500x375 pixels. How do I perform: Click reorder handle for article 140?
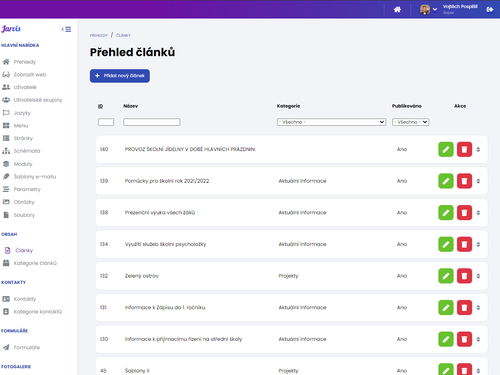pos(478,149)
